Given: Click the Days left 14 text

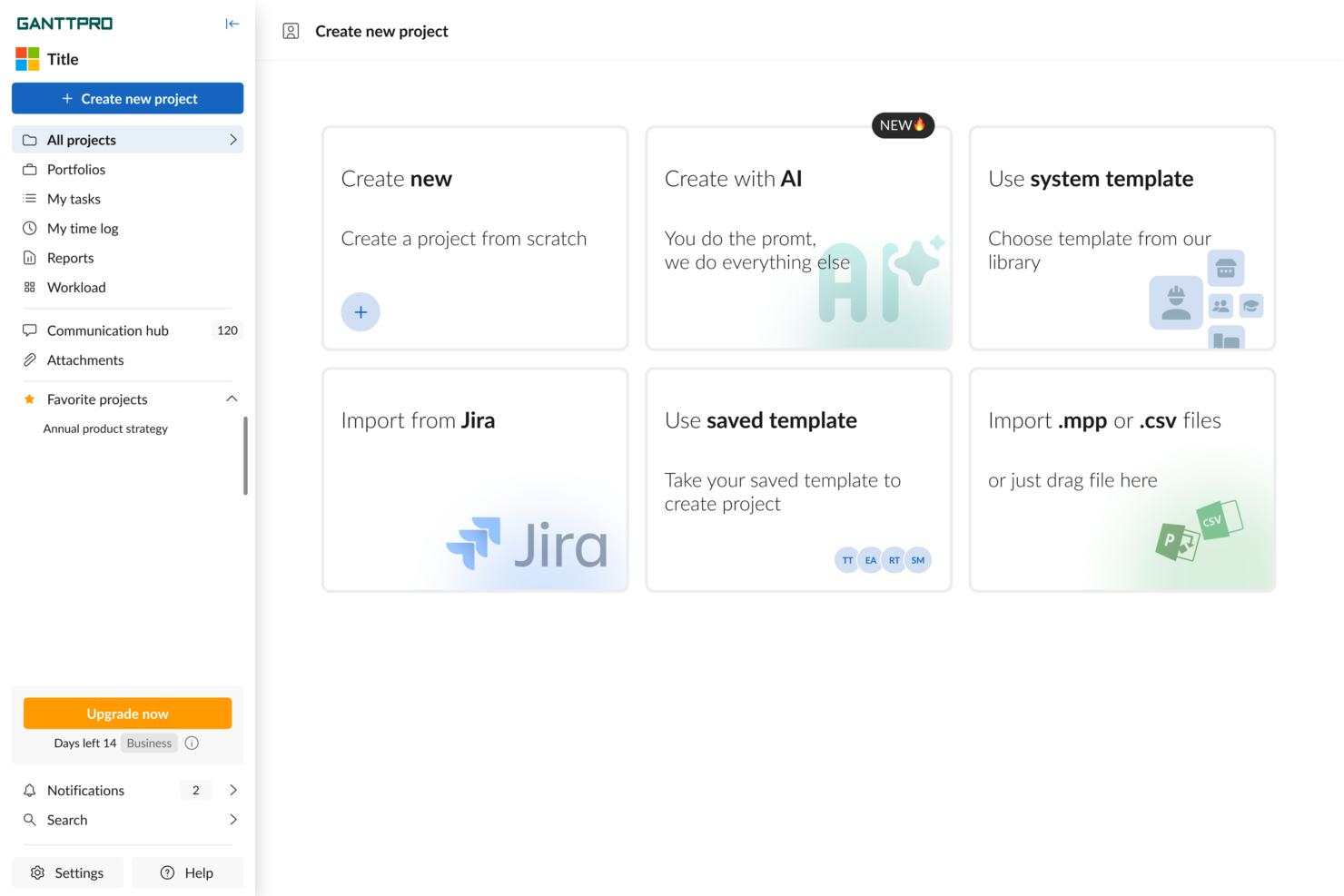Looking at the screenshot, I should coord(85,743).
